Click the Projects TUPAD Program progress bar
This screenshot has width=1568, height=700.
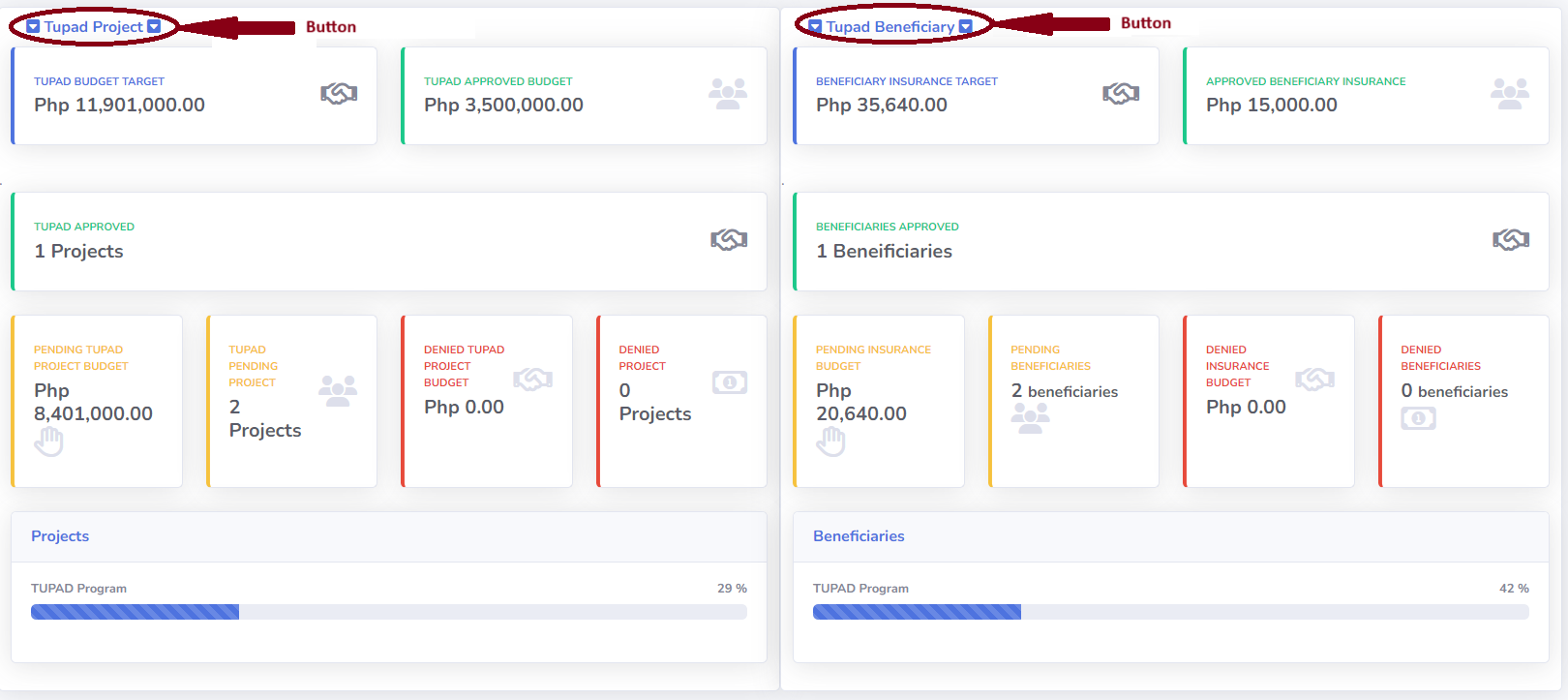(x=389, y=612)
